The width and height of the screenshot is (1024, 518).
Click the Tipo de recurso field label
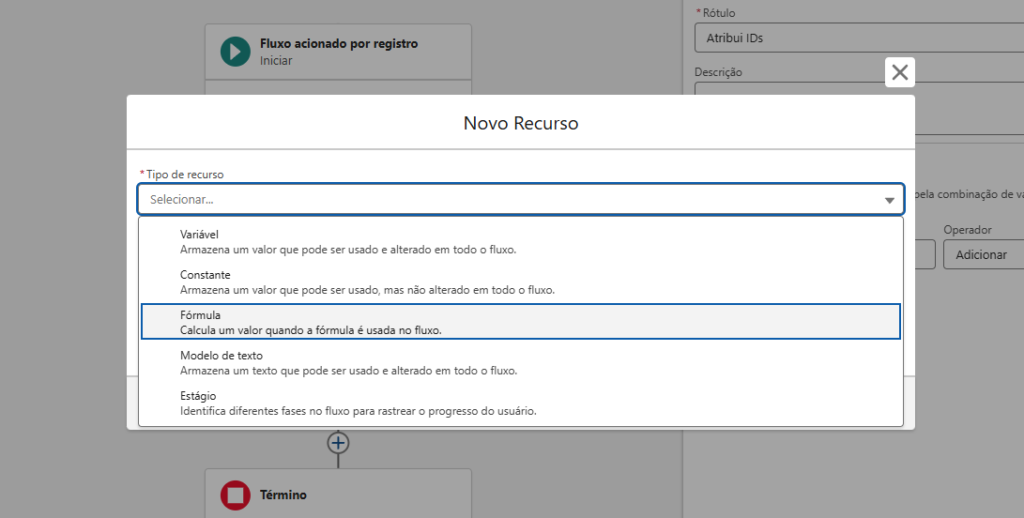tap(184, 174)
